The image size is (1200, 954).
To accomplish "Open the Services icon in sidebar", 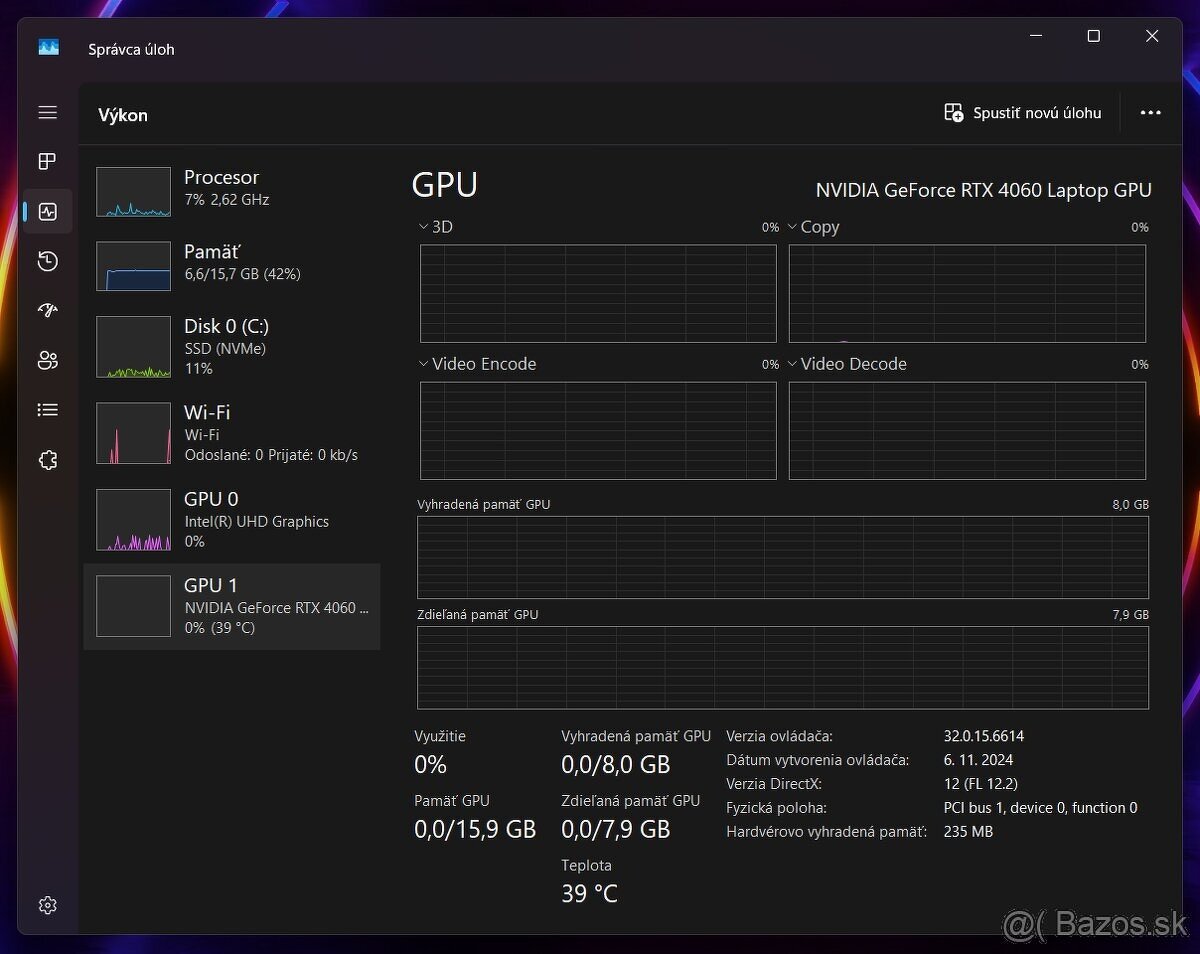I will click(47, 459).
